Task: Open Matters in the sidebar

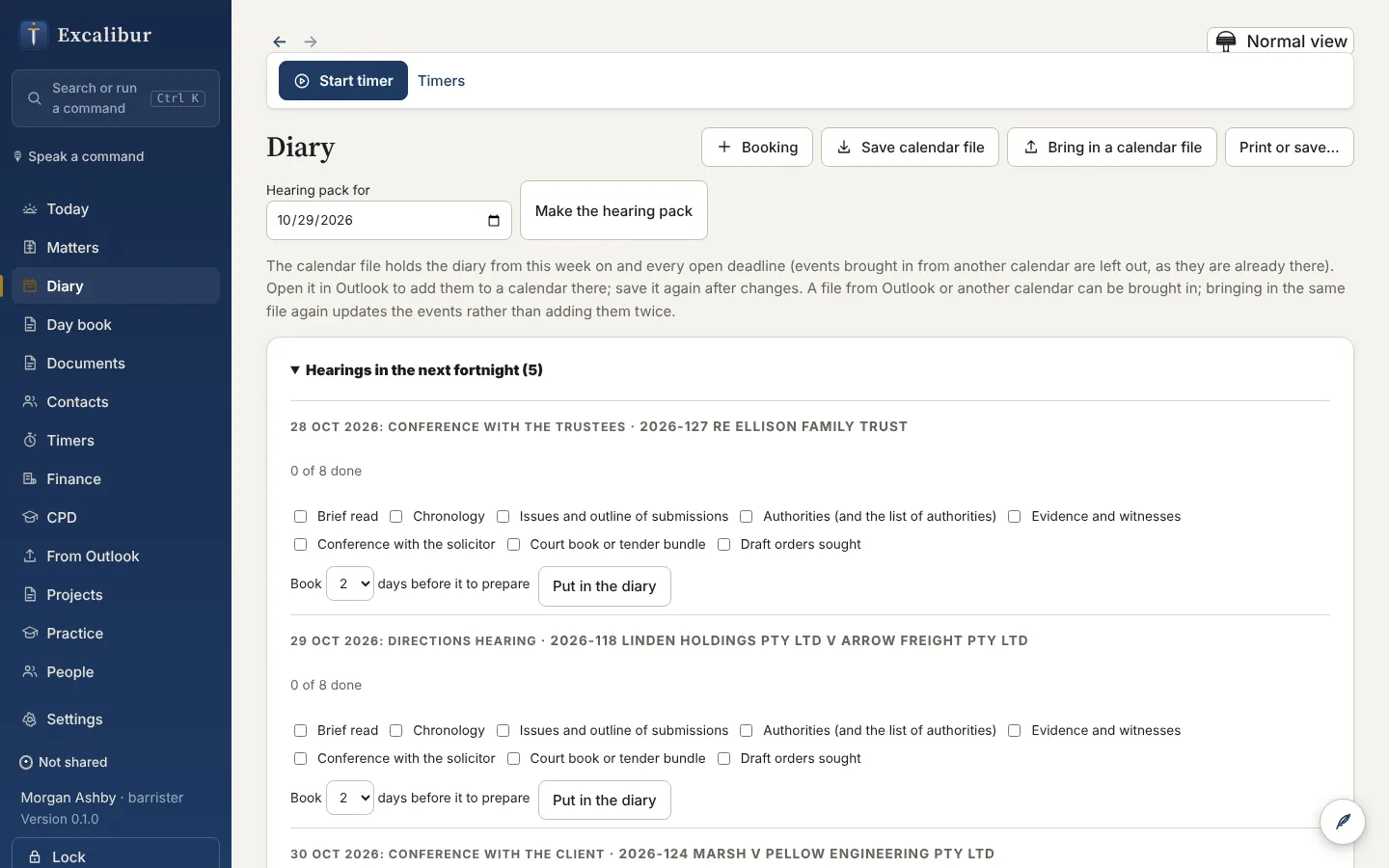Action: tap(116, 248)
